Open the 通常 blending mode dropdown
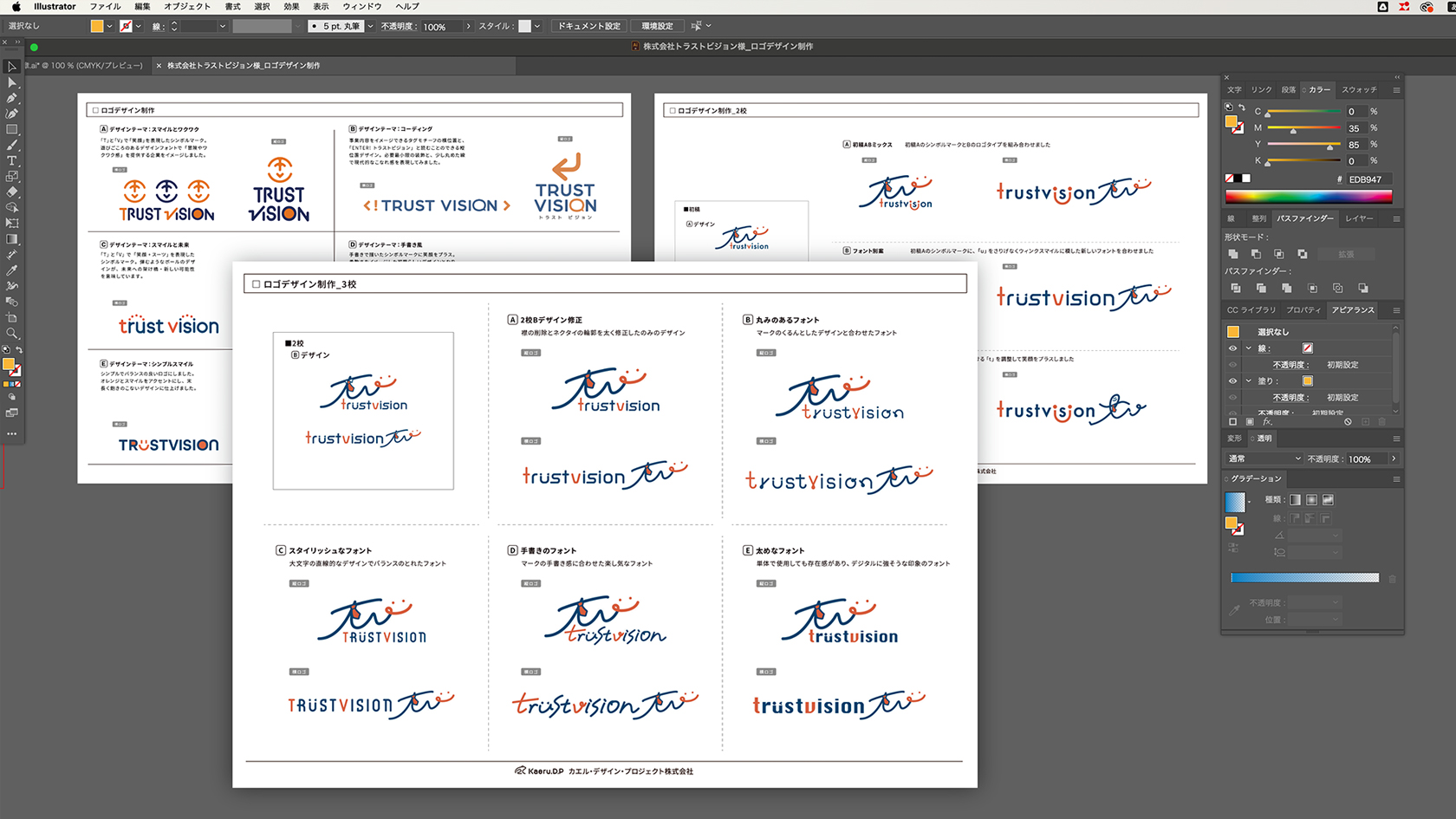This screenshot has width=1456, height=819. click(1264, 458)
